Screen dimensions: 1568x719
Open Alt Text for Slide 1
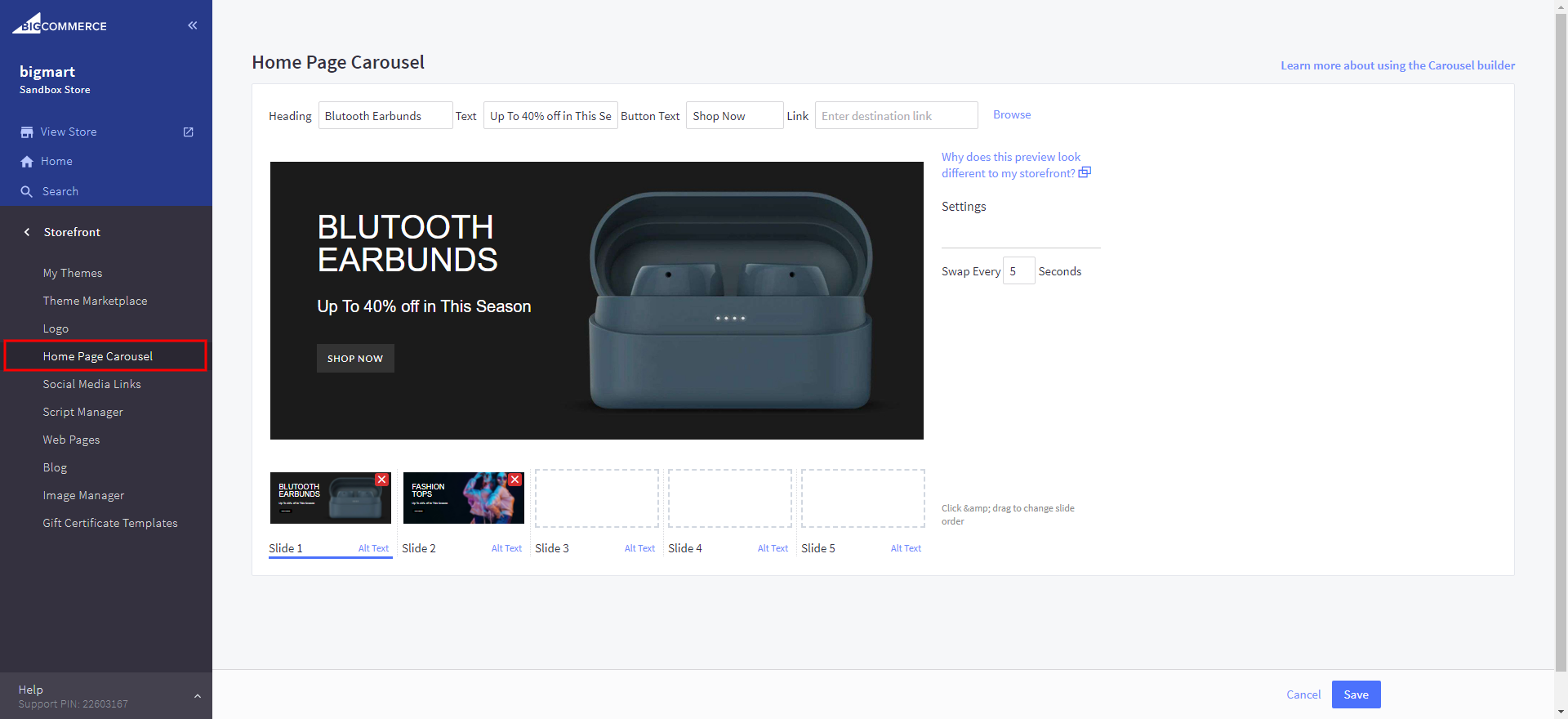(373, 548)
